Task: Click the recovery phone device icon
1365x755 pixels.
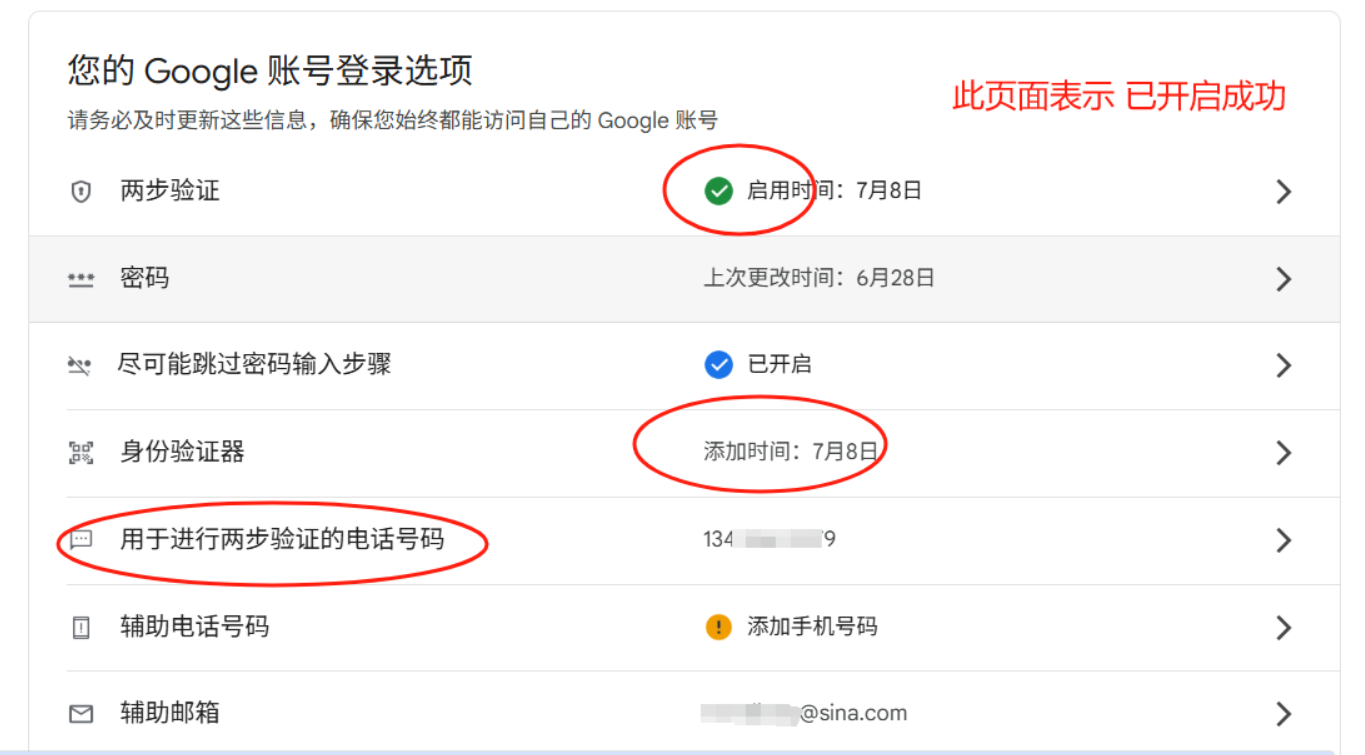Action: point(81,627)
